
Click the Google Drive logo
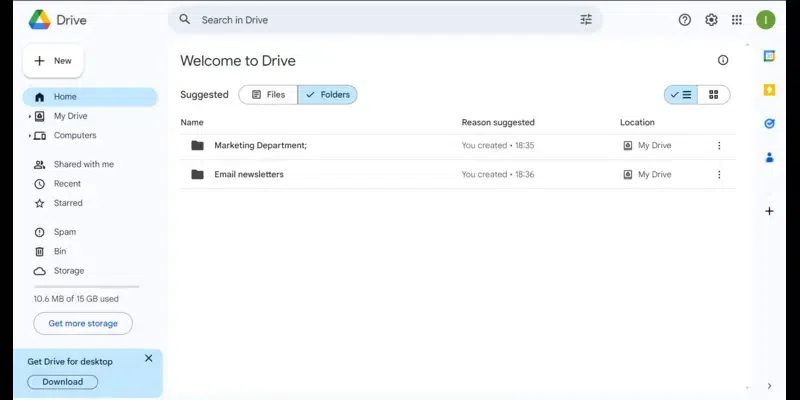(x=39, y=20)
